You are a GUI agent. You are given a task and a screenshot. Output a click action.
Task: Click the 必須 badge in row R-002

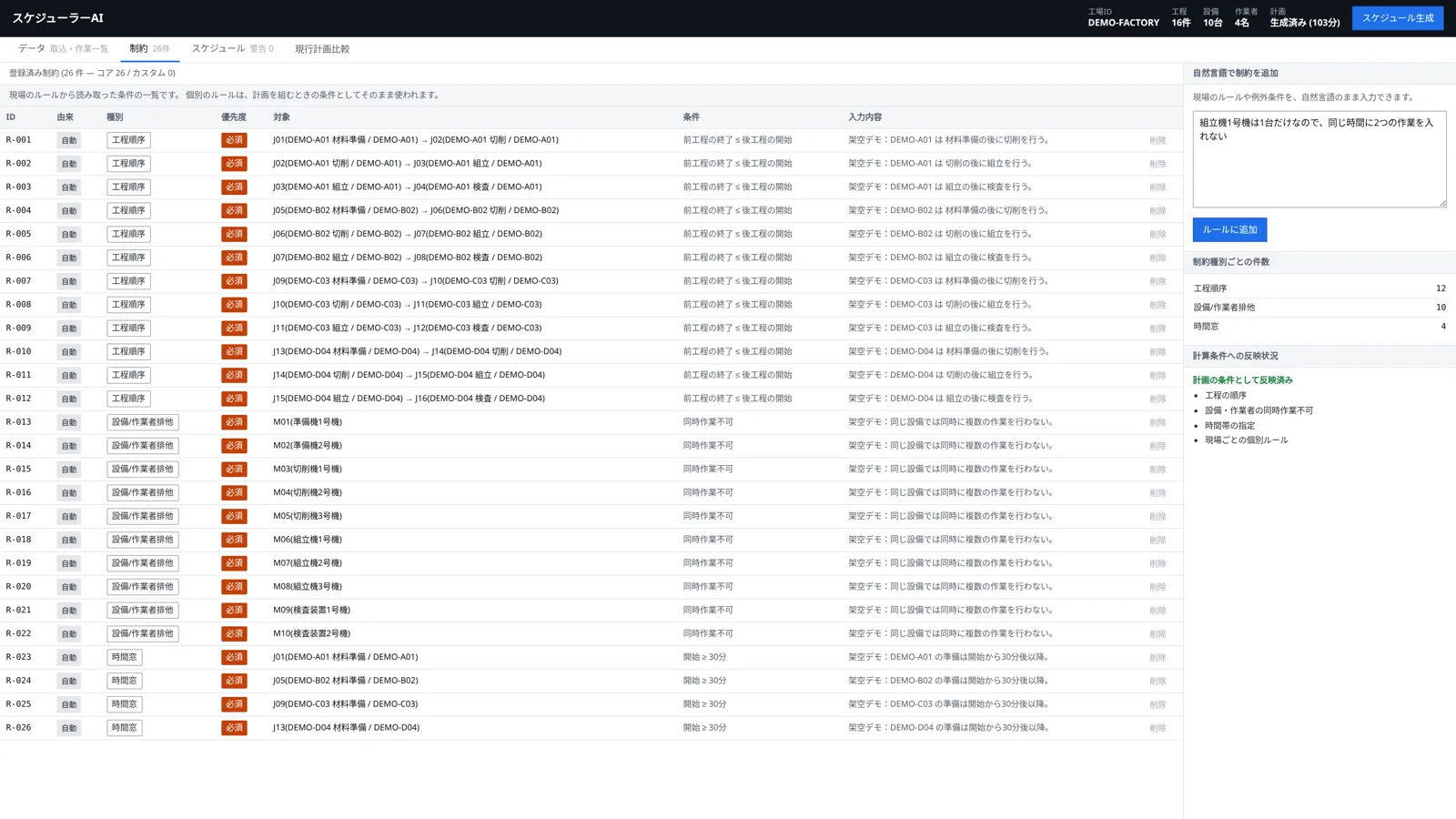pos(234,164)
